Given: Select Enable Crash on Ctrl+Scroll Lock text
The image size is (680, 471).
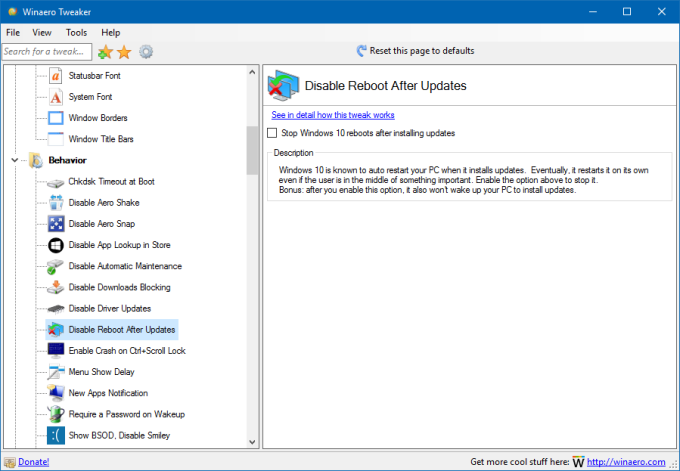Looking at the screenshot, I should [127, 351].
